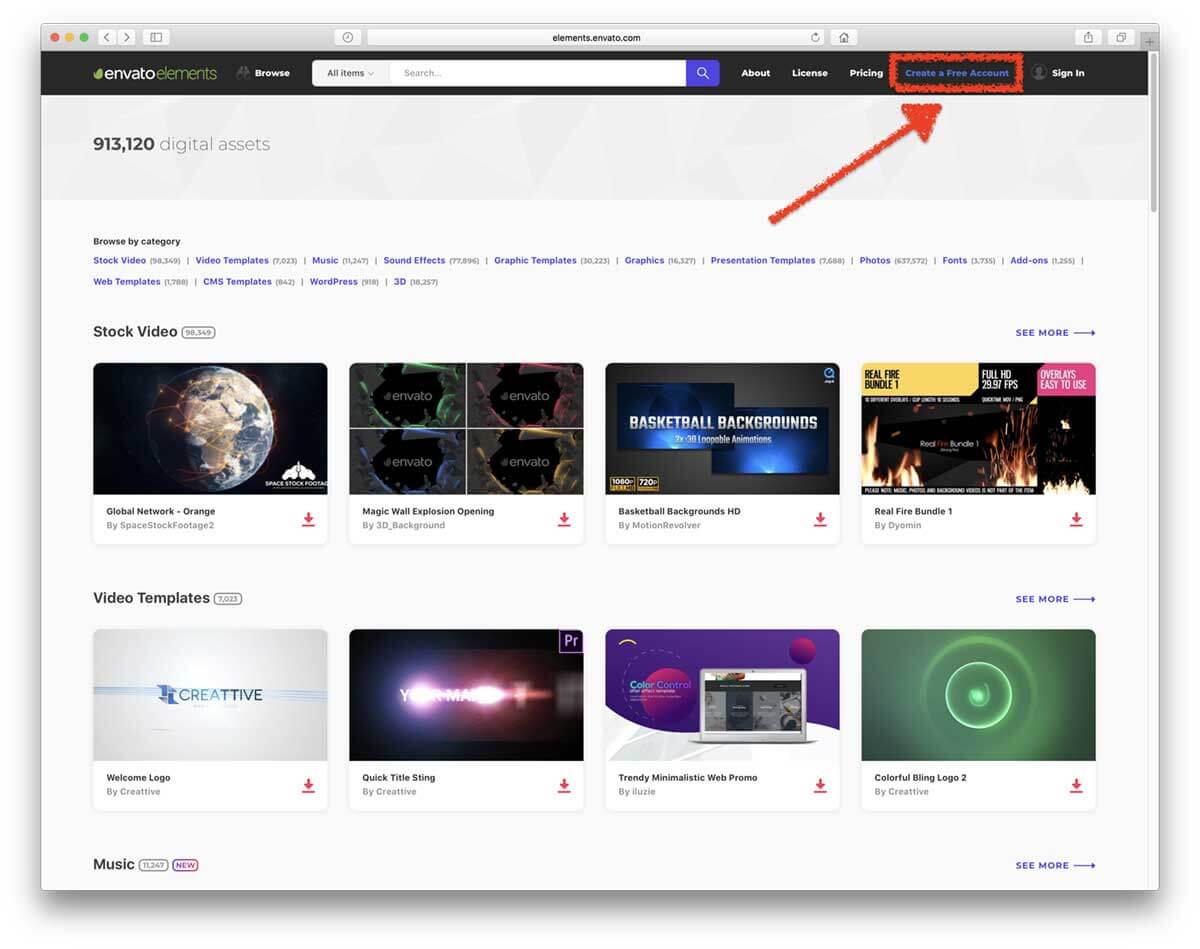Click the history clock icon beside address bar
This screenshot has width=1200, height=949.
pyautogui.click(x=347, y=37)
